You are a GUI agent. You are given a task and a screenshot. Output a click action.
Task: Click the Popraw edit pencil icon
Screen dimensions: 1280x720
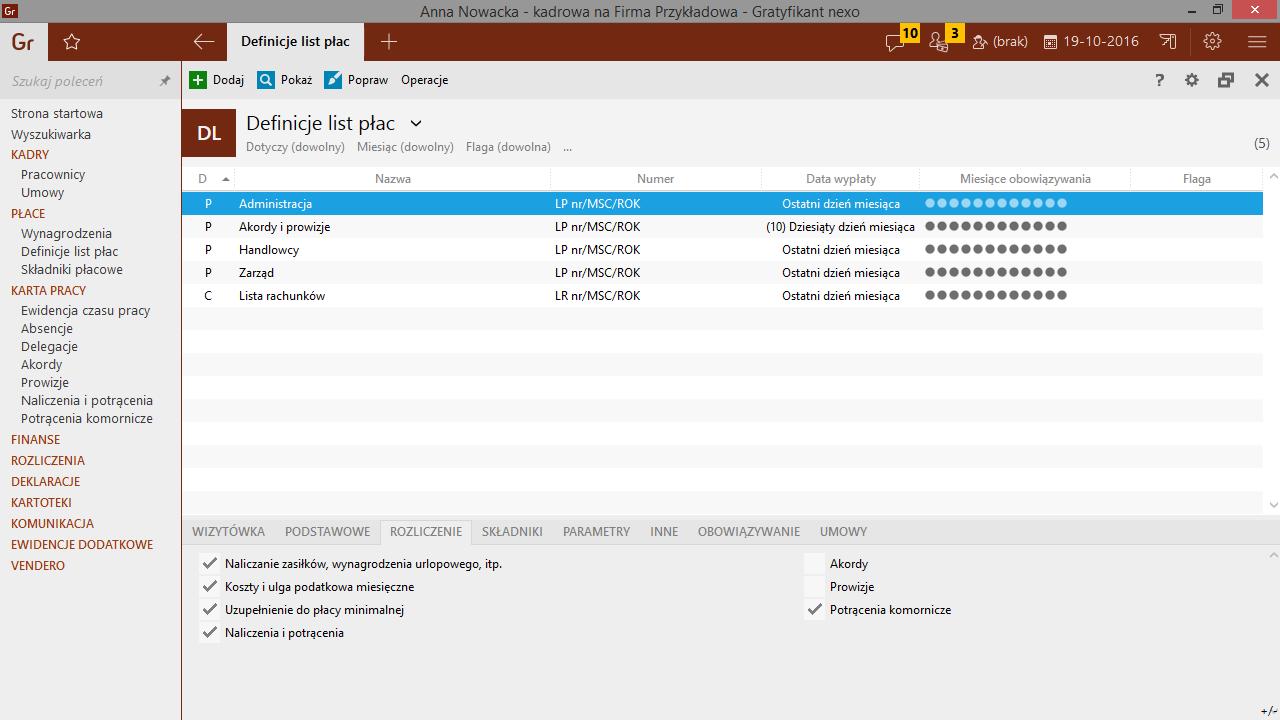[x=333, y=80]
